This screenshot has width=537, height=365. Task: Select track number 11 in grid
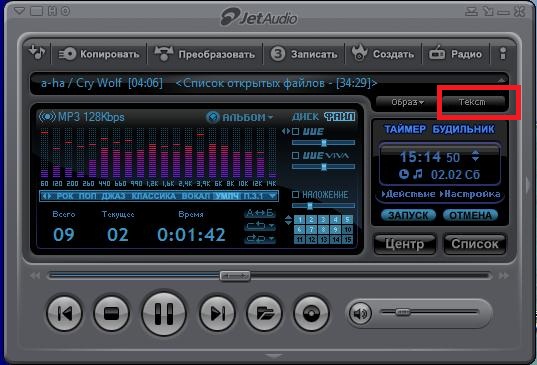(299, 239)
